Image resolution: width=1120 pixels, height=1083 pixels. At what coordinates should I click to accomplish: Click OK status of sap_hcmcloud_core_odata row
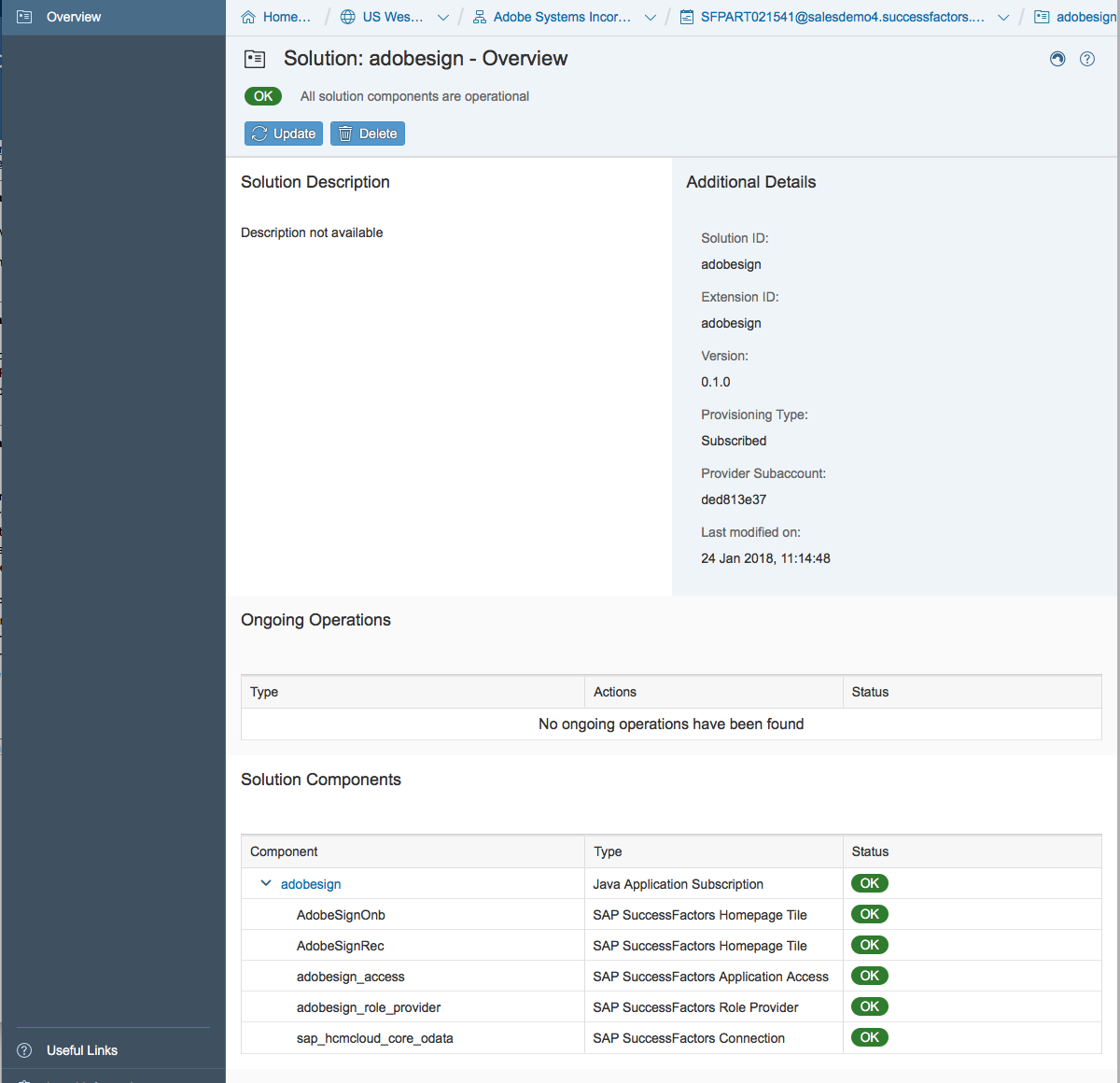pyautogui.click(x=870, y=1037)
